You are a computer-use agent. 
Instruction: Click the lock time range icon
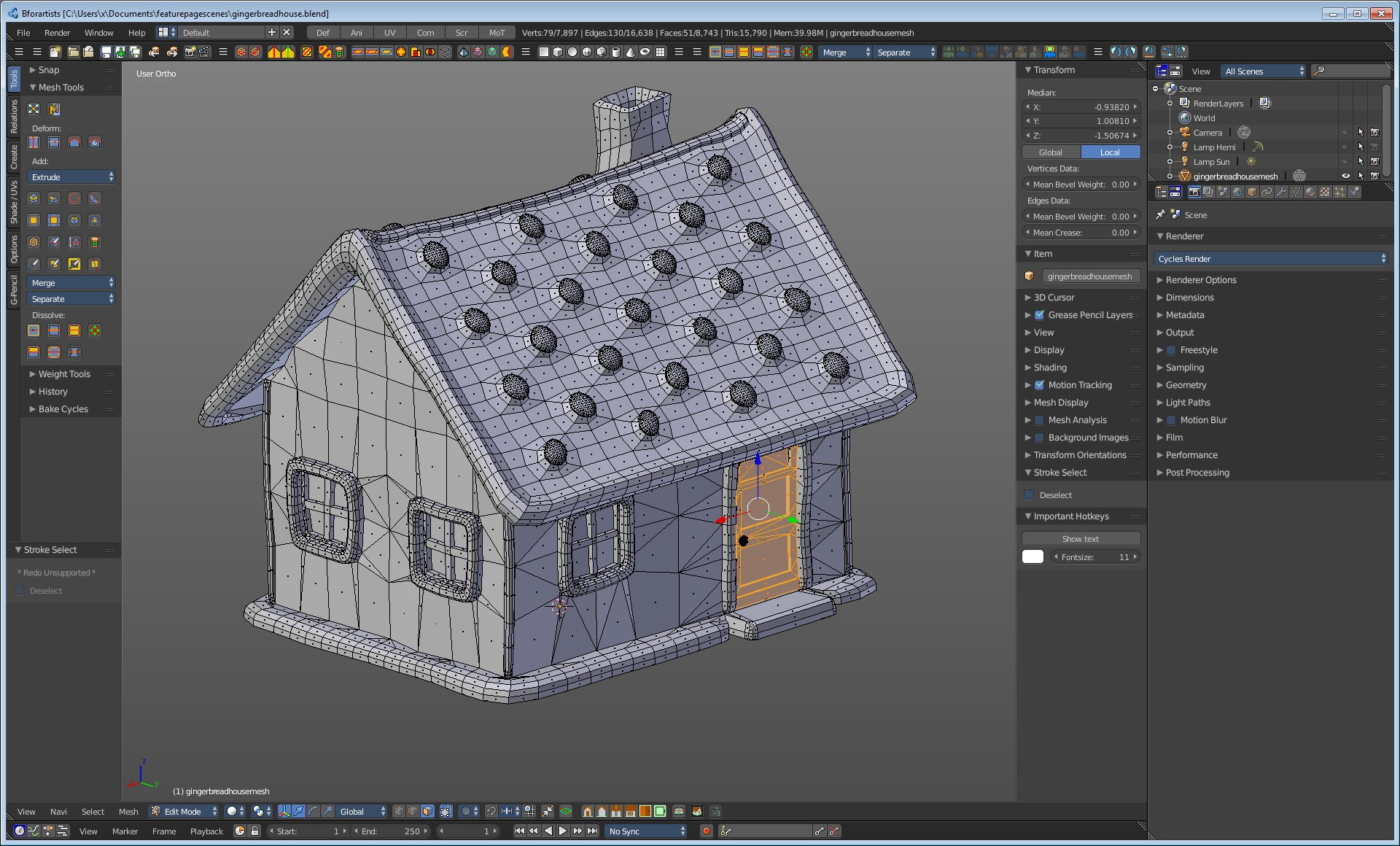tap(254, 831)
